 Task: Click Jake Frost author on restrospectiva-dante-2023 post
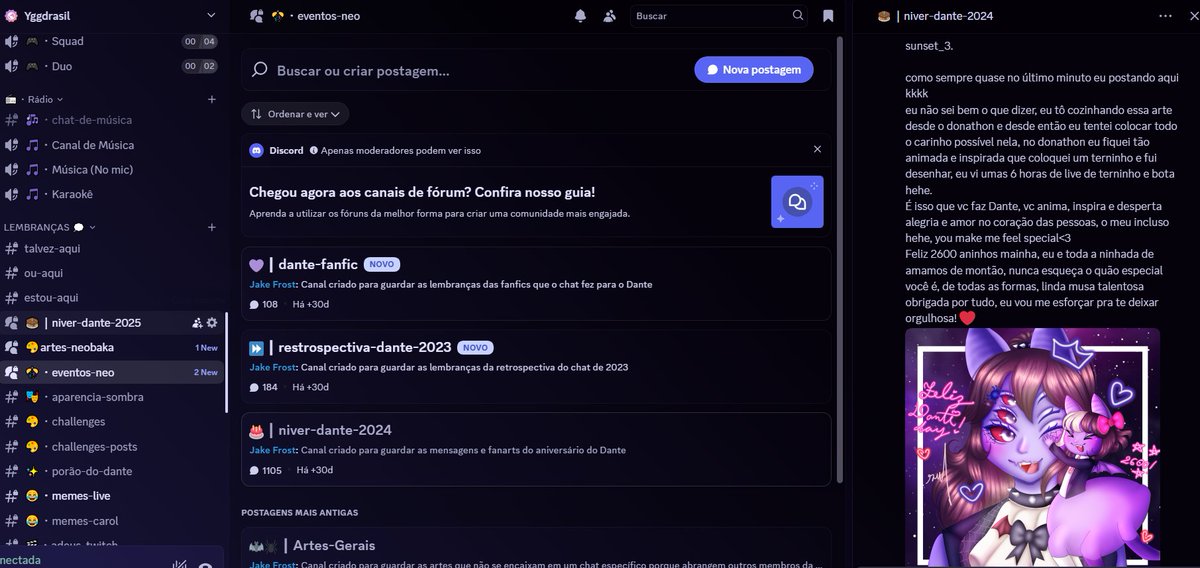pos(272,367)
